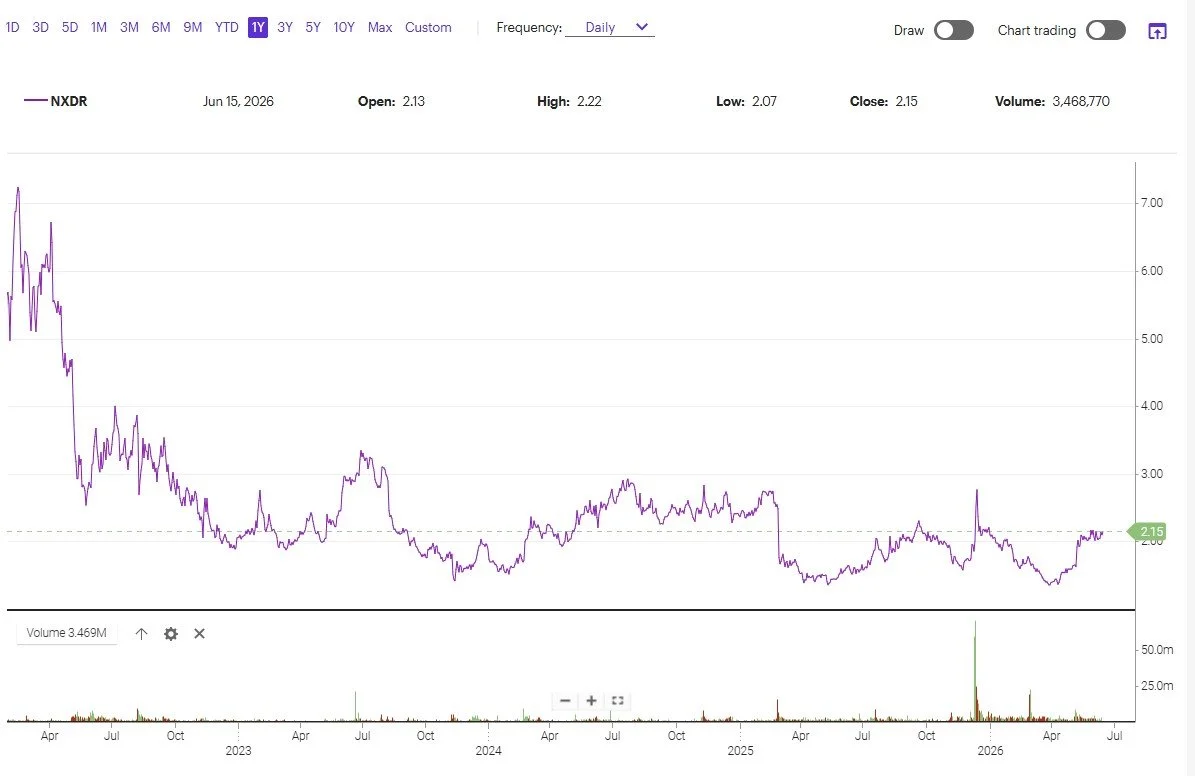Move volume indicator up arrow
The width and height of the screenshot is (1195, 776).
(x=141, y=633)
